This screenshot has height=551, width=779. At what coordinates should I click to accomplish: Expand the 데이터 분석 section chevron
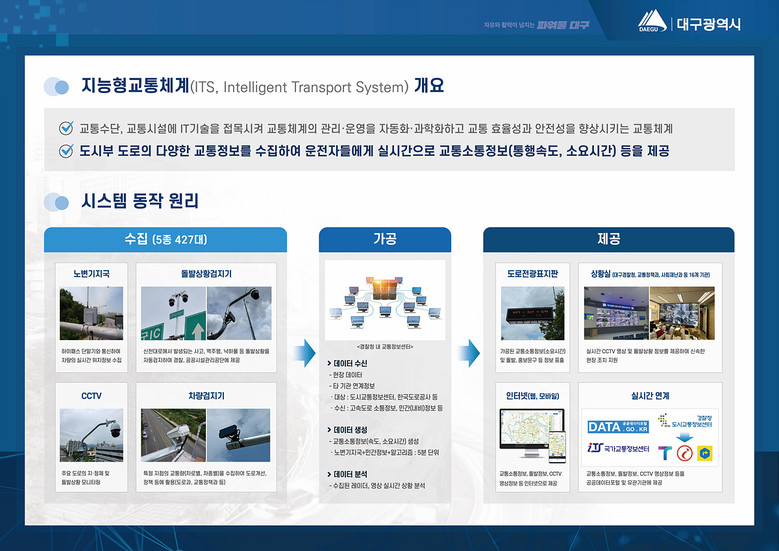click(329, 474)
